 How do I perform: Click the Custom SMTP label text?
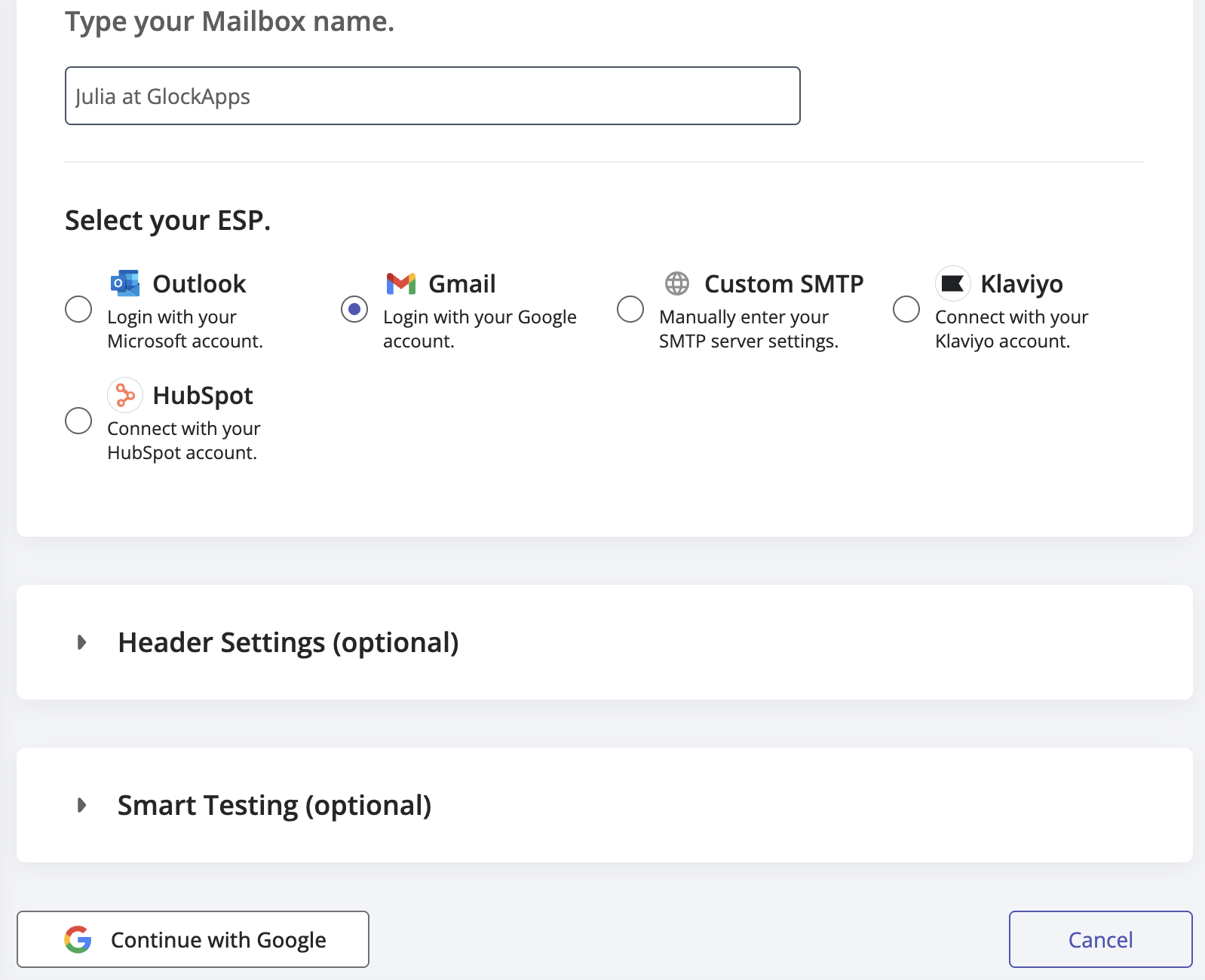point(784,284)
